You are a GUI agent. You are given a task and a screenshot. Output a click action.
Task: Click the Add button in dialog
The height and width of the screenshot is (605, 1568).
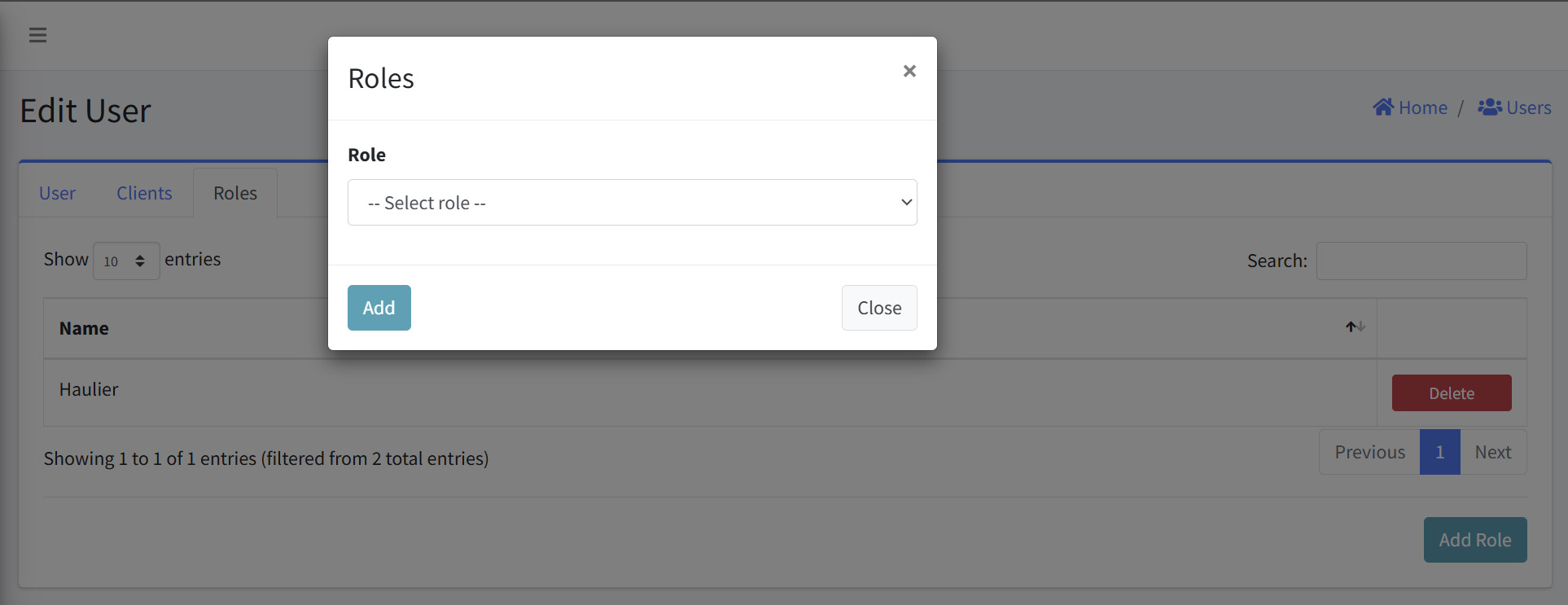(x=379, y=308)
